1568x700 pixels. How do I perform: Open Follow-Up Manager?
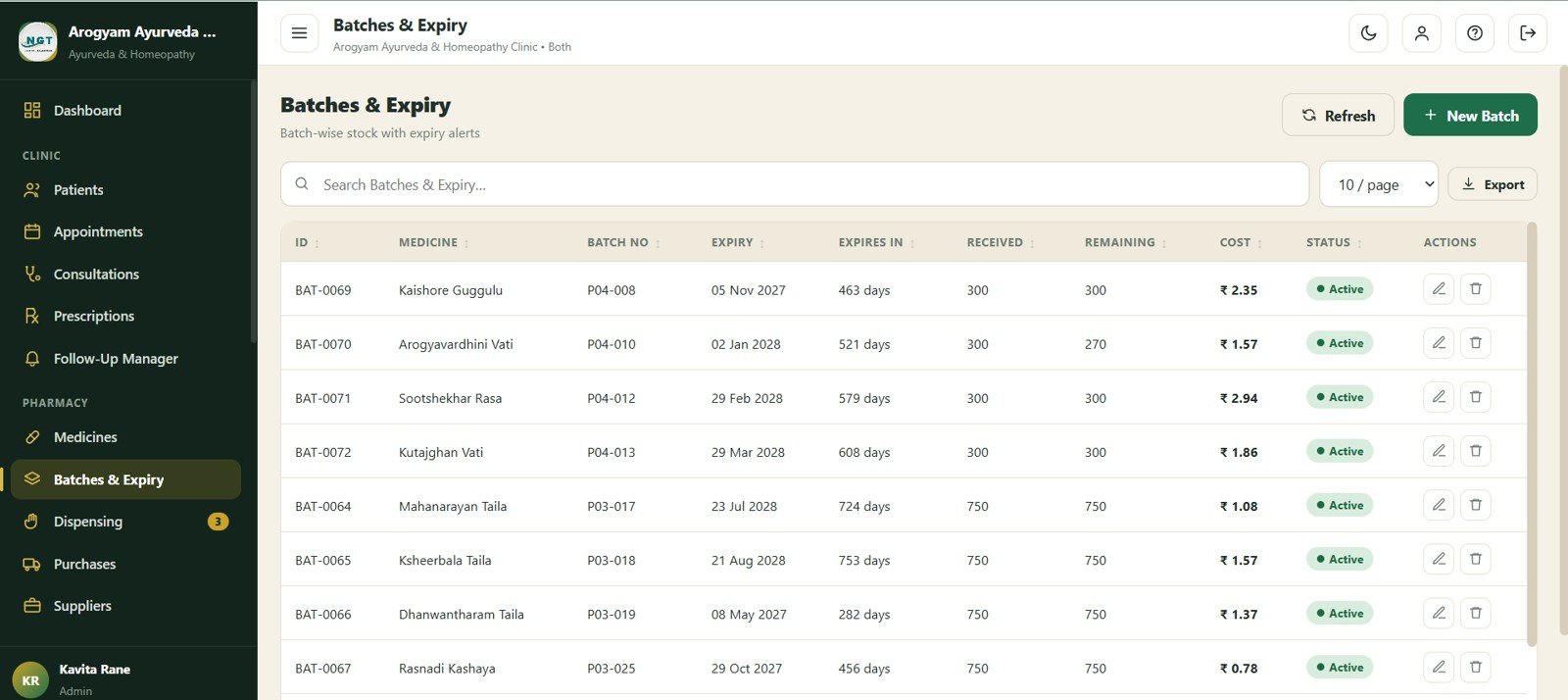click(x=125, y=359)
